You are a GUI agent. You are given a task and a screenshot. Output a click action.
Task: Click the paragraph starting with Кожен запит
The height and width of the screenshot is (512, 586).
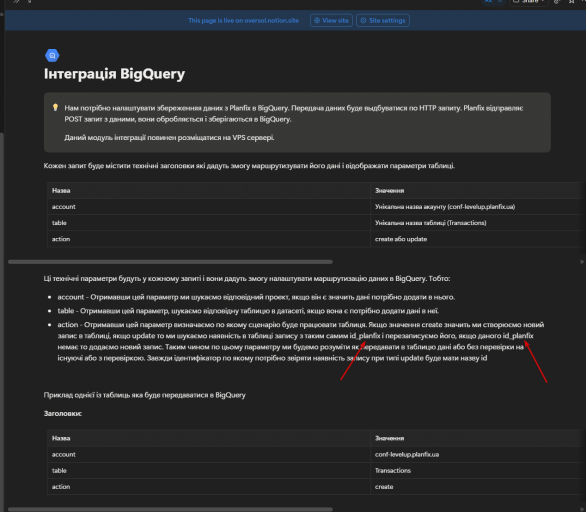(249, 166)
